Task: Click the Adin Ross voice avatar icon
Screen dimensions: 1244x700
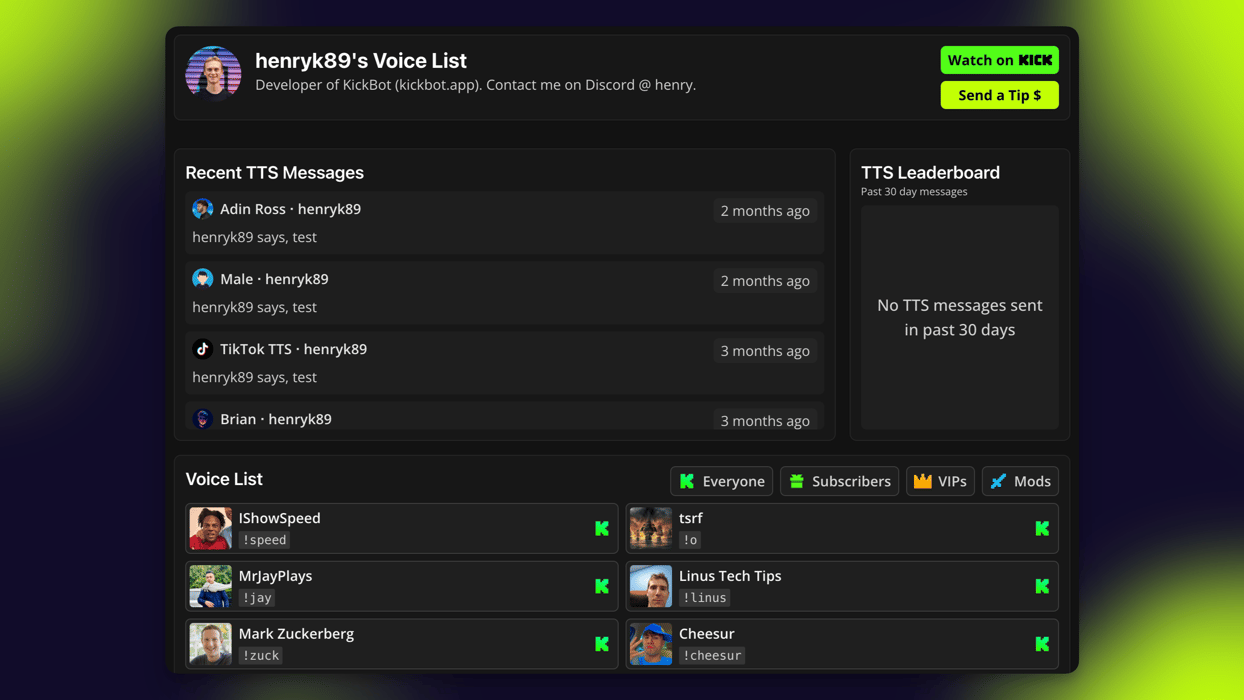Action: click(x=202, y=209)
